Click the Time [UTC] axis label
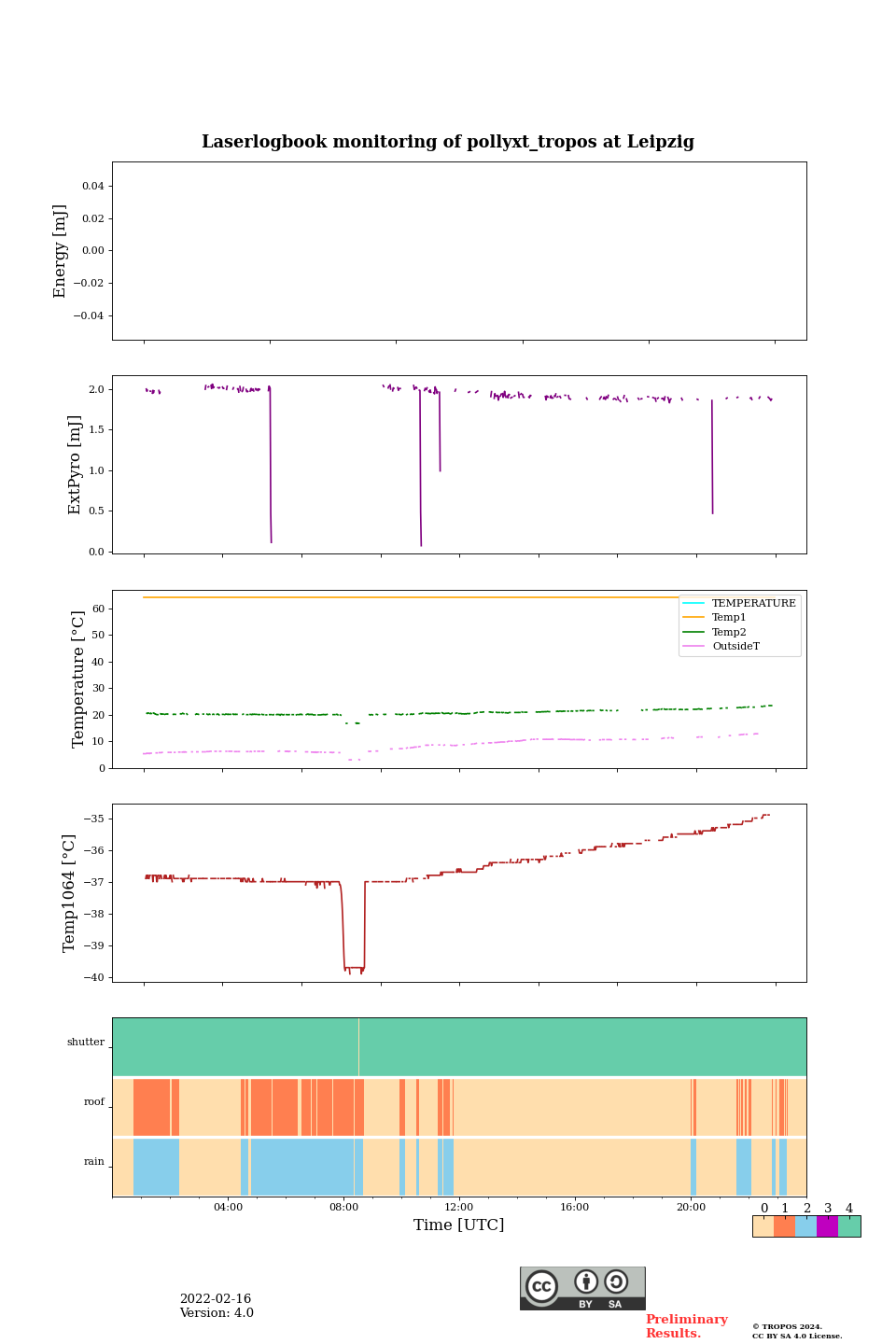This screenshot has width=896, height=1344. (x=458, y=1225)
